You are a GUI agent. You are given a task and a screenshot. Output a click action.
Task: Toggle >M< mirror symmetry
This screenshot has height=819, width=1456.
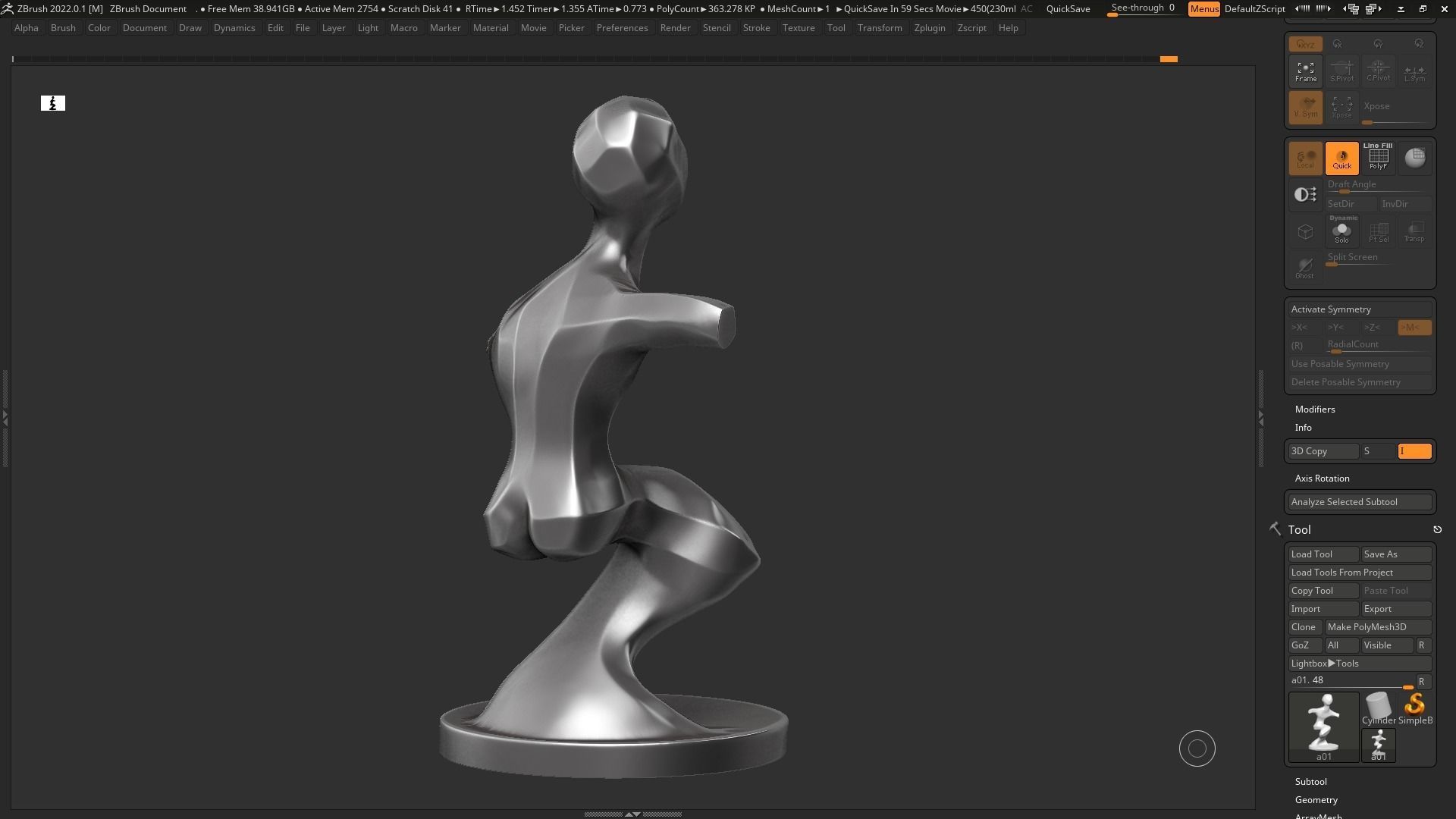coord(1414,328)
